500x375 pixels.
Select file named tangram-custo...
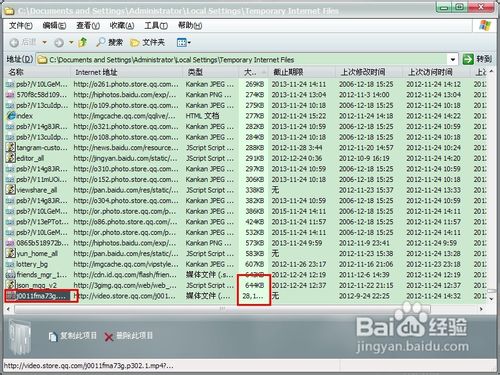click(42, 147)
